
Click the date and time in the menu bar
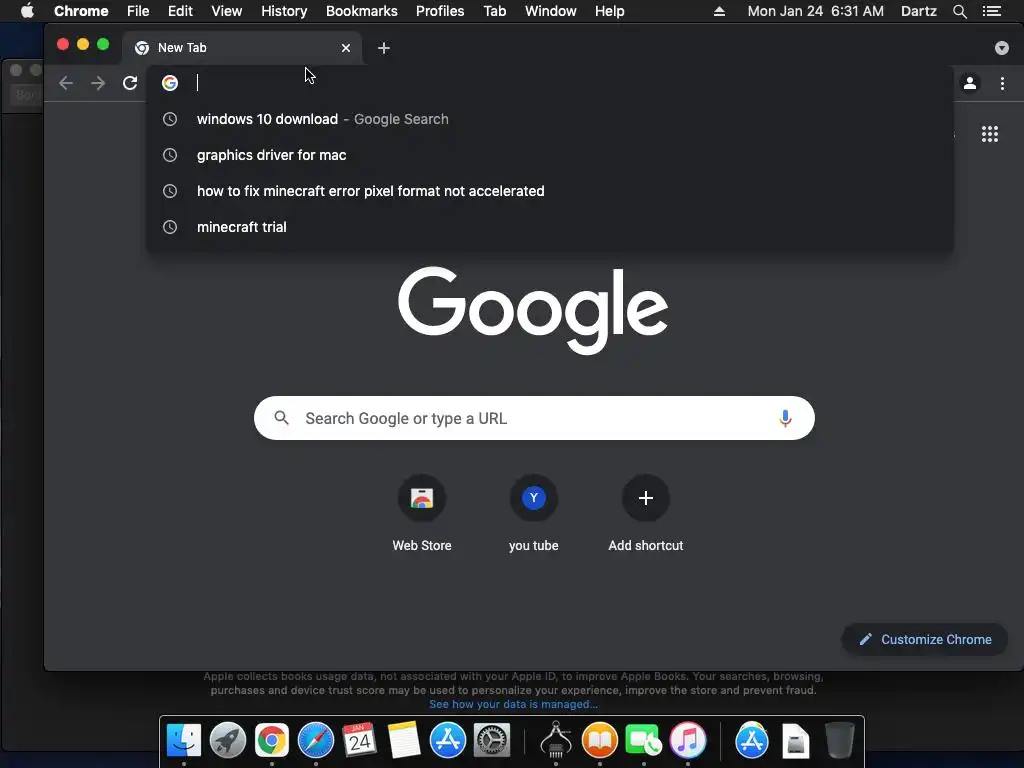(x=815, y=11)
